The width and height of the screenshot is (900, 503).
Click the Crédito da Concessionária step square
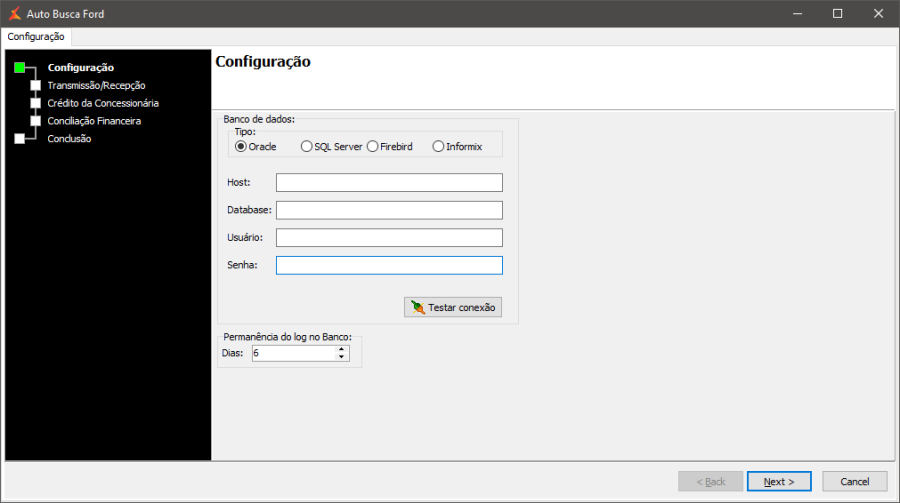[36, 103]
